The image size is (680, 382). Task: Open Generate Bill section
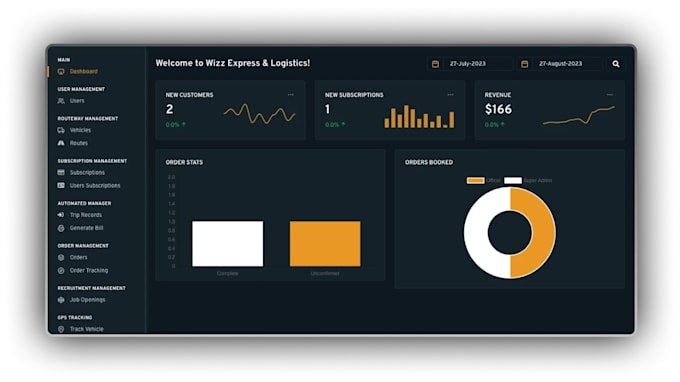[86, 228]
